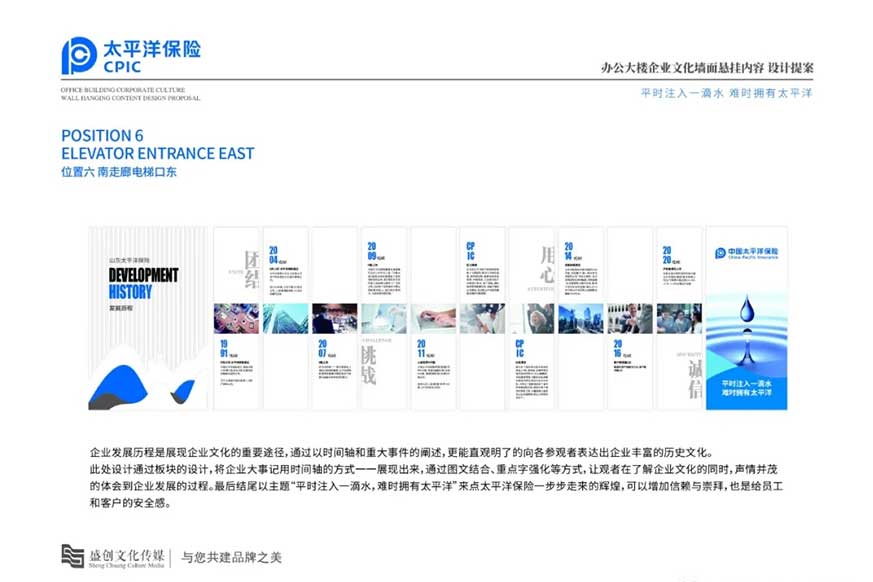Screen dimensions: 873x582
Task: Click the 2009 year marker
Action: click(x=375, y=251)
